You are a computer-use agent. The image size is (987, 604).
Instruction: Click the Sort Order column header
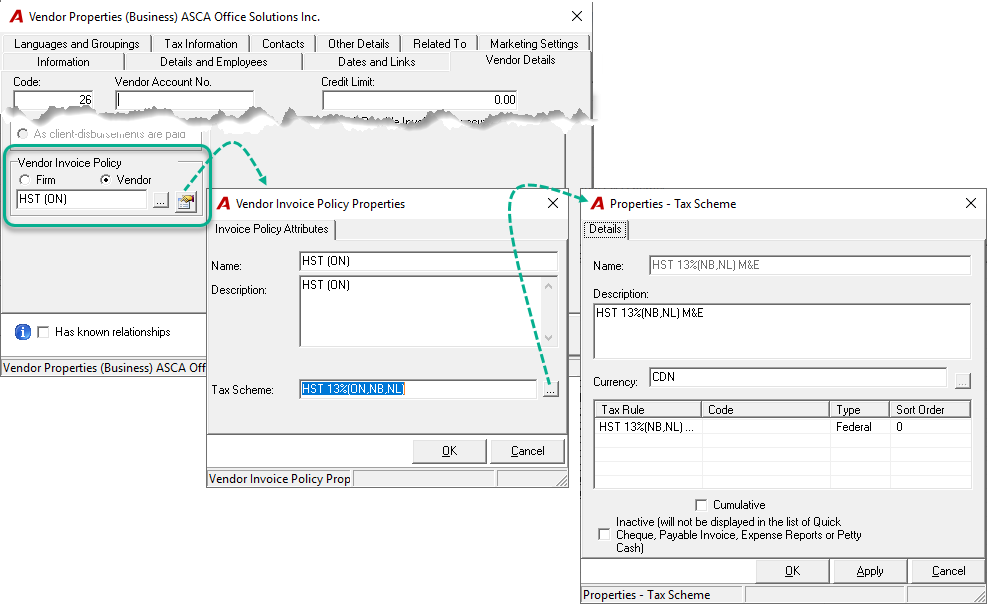point(930,410)
